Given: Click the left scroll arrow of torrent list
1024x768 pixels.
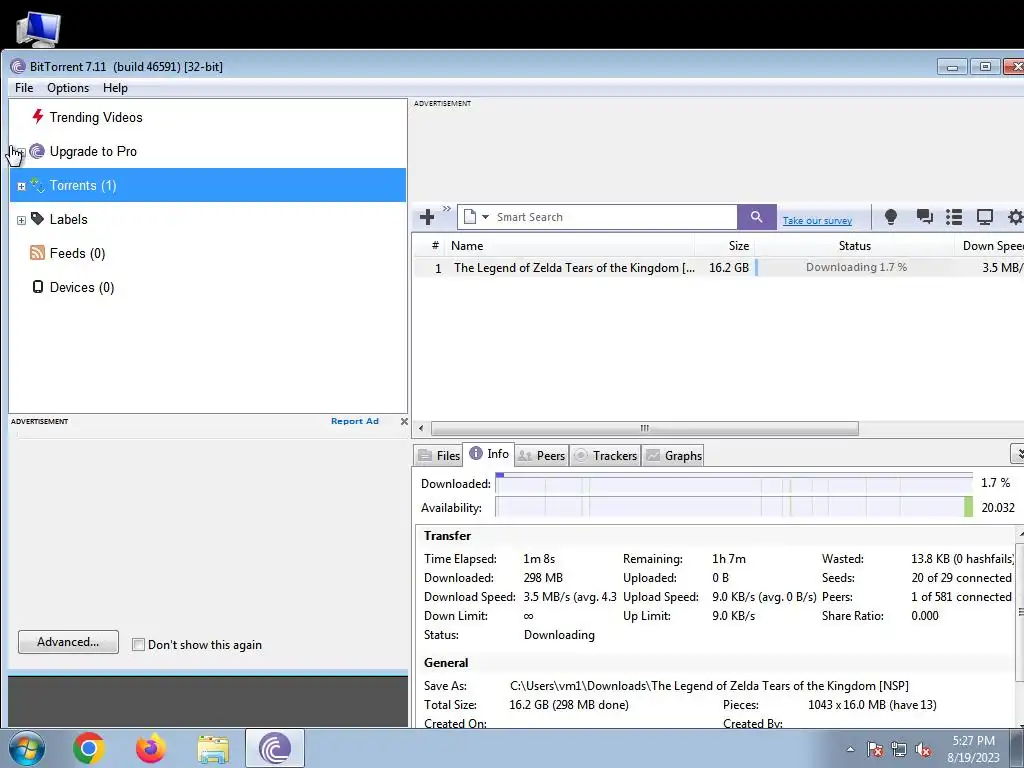Looking at the screenshot, I should pos(421,428).
